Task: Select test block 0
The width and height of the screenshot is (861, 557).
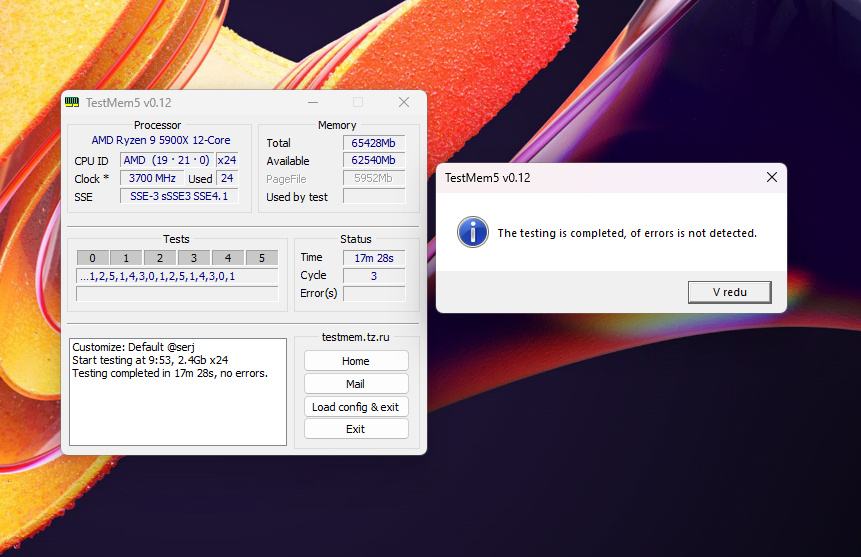Action: pos(92,258)
